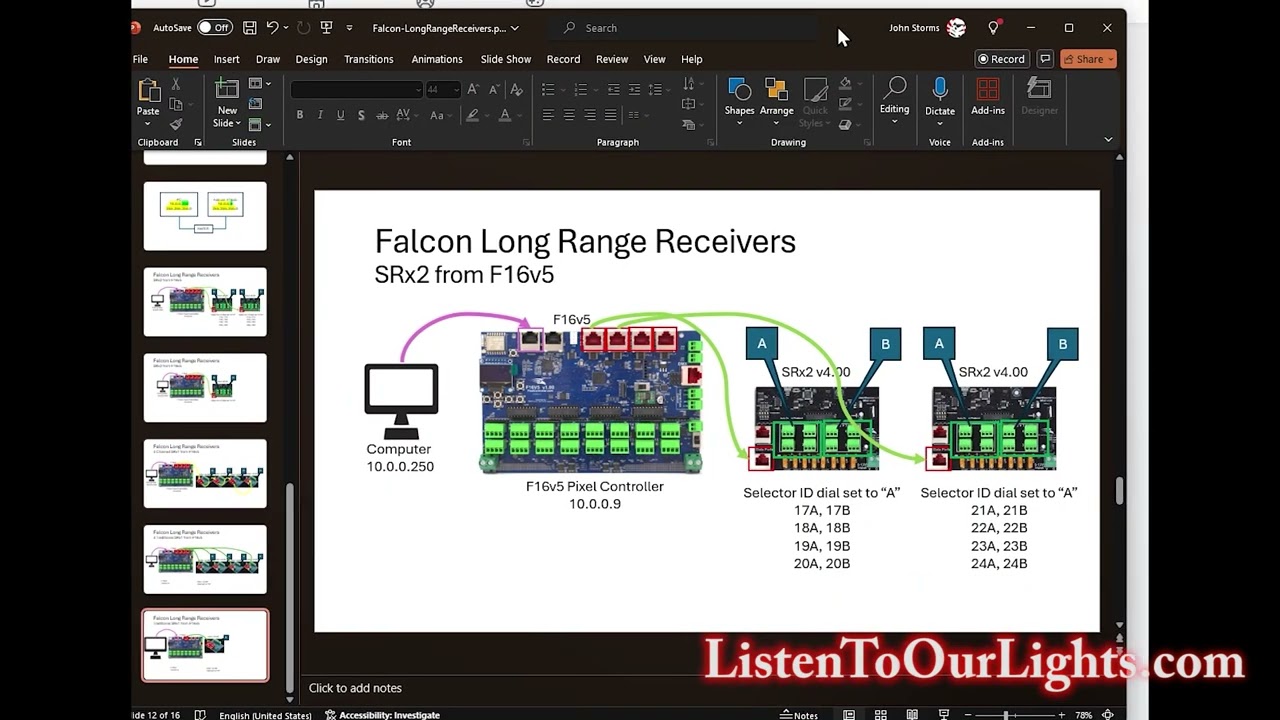
Task: Click the John Storms account name
Action: [914, 28]
